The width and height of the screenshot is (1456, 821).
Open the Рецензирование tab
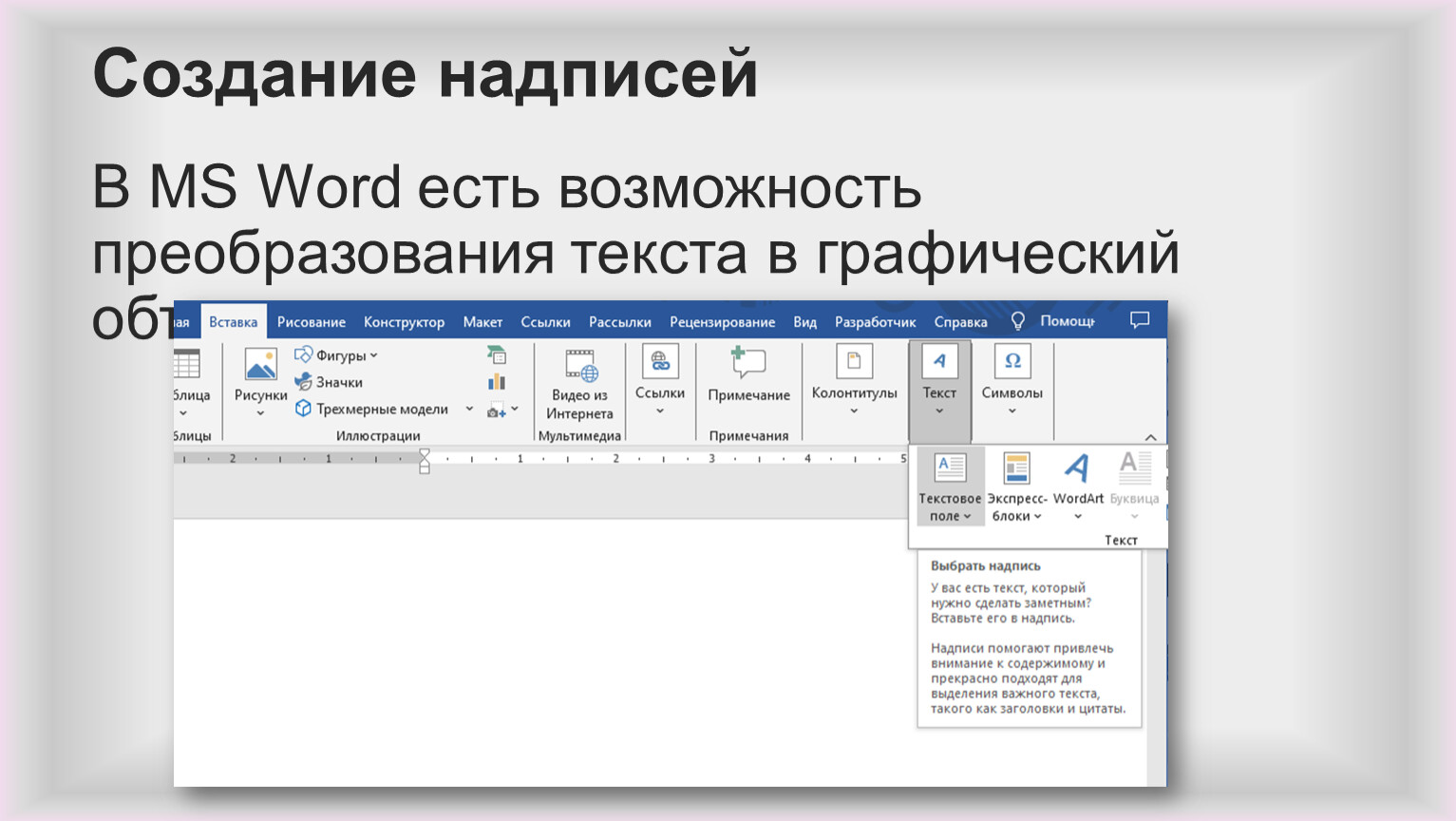[722, 322]
